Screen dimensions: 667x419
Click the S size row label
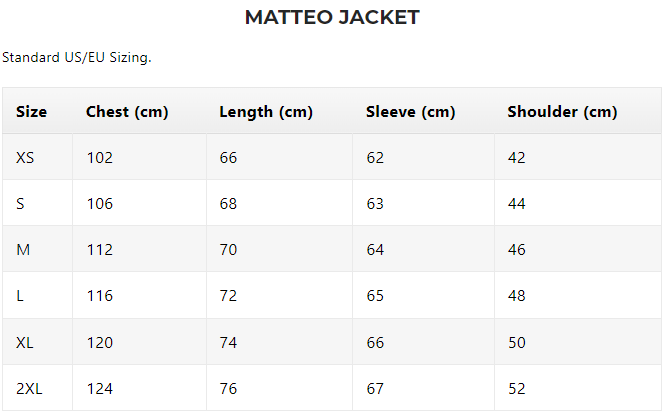tap(20, 204)
